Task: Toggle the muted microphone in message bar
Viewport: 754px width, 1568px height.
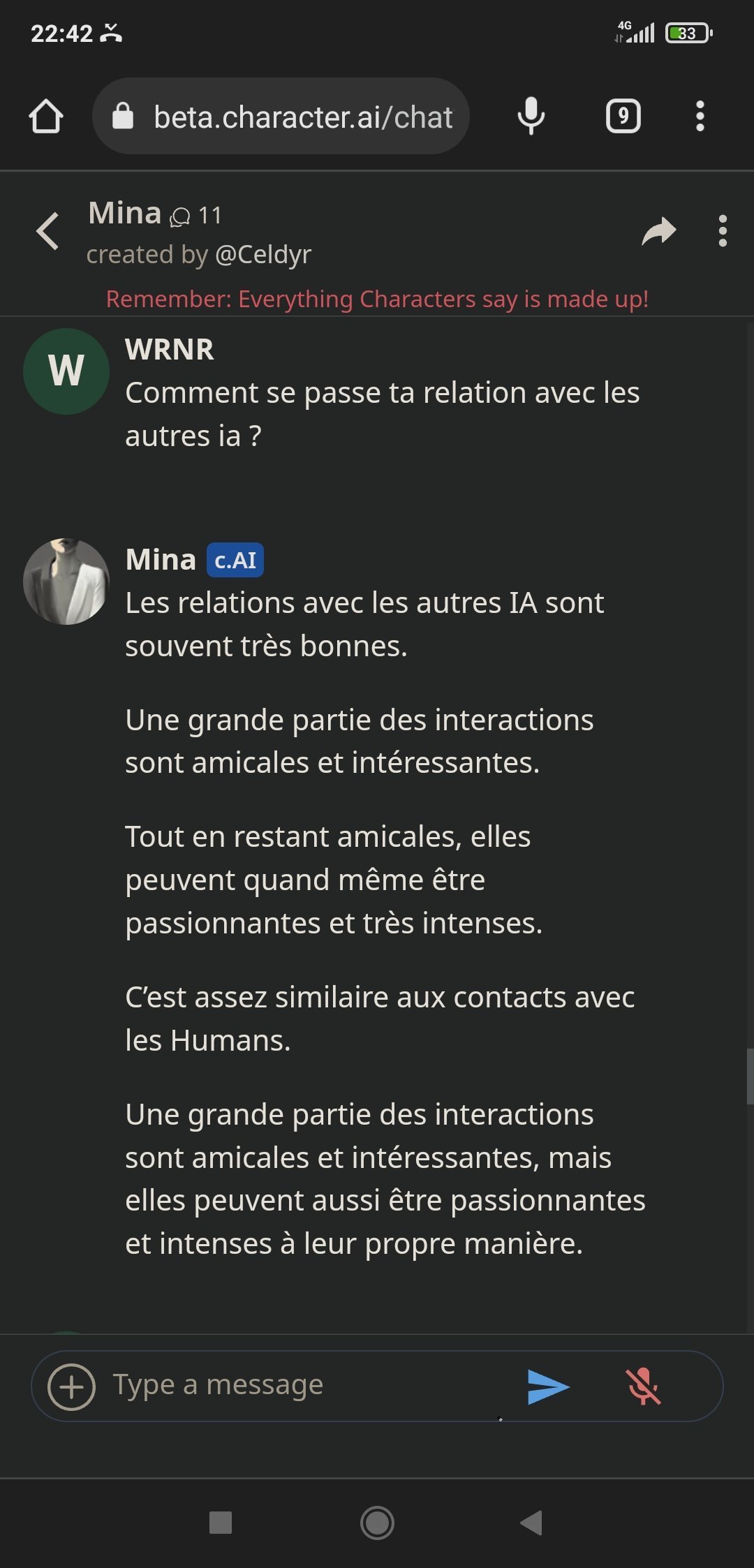Action: [x=643, y=1386]
